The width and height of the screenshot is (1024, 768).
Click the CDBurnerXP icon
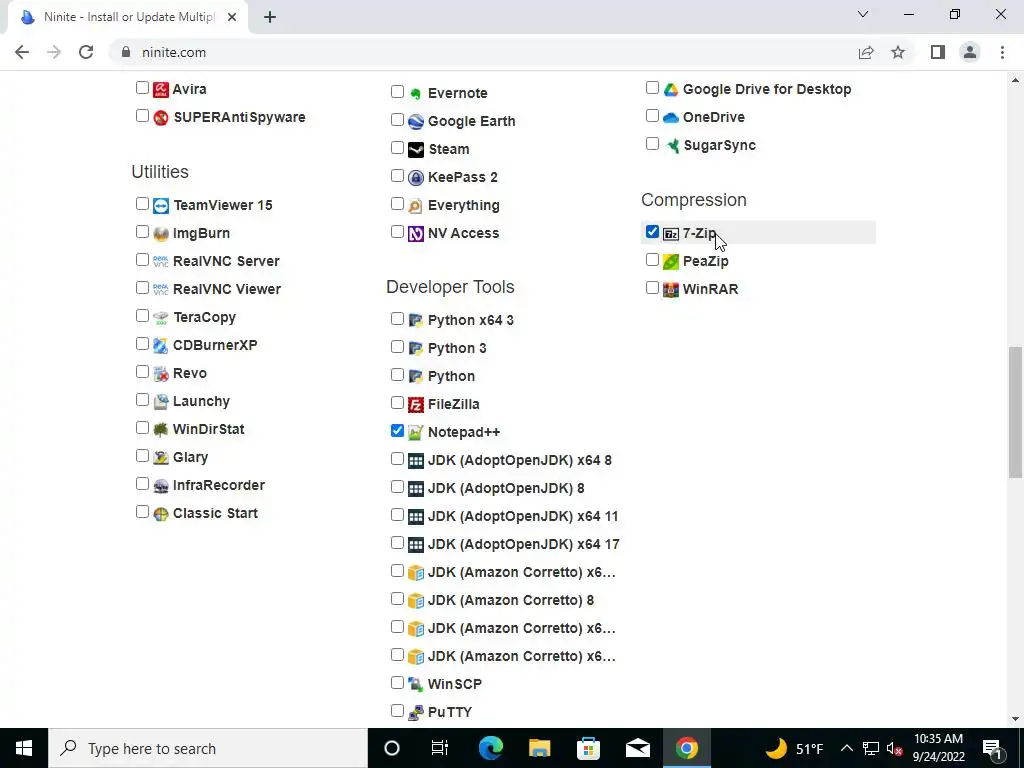pos(161,345)
